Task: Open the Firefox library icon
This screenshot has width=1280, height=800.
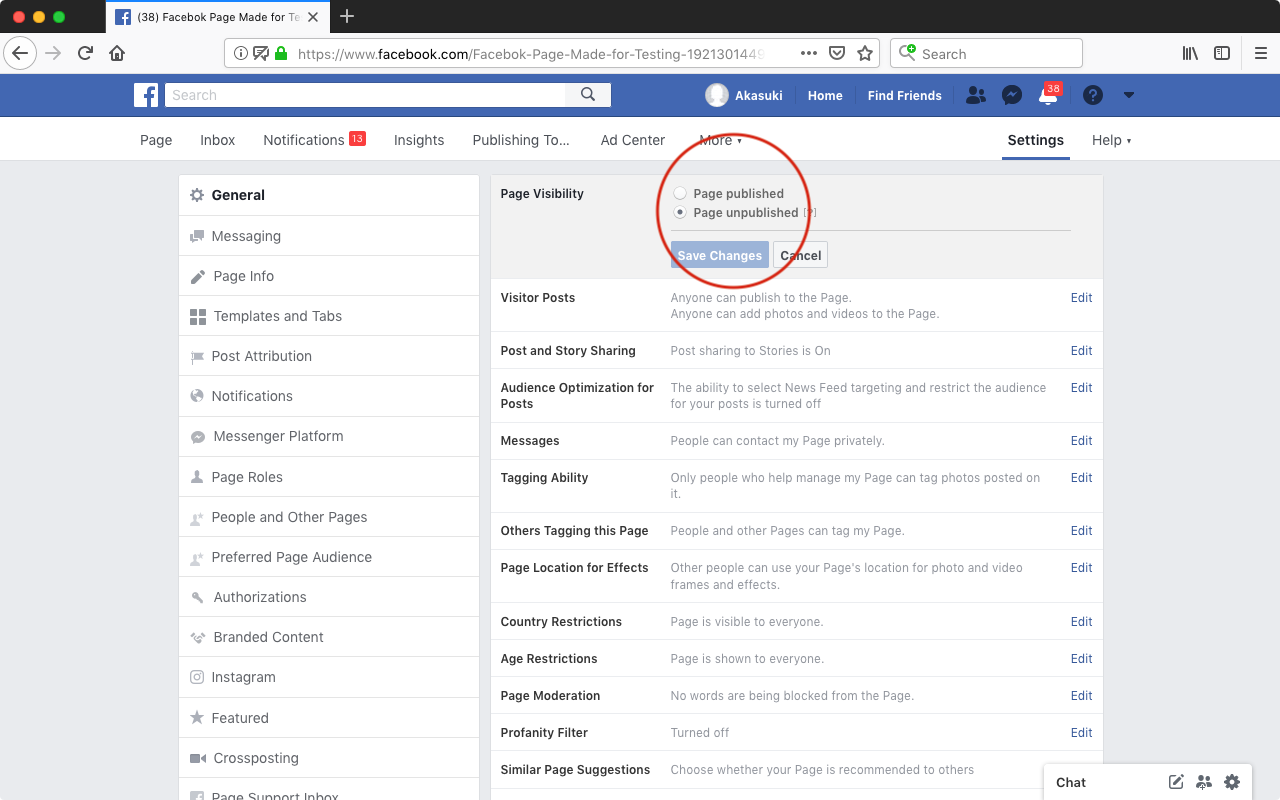Action: pyautogui.click(x=1190, y=54)
